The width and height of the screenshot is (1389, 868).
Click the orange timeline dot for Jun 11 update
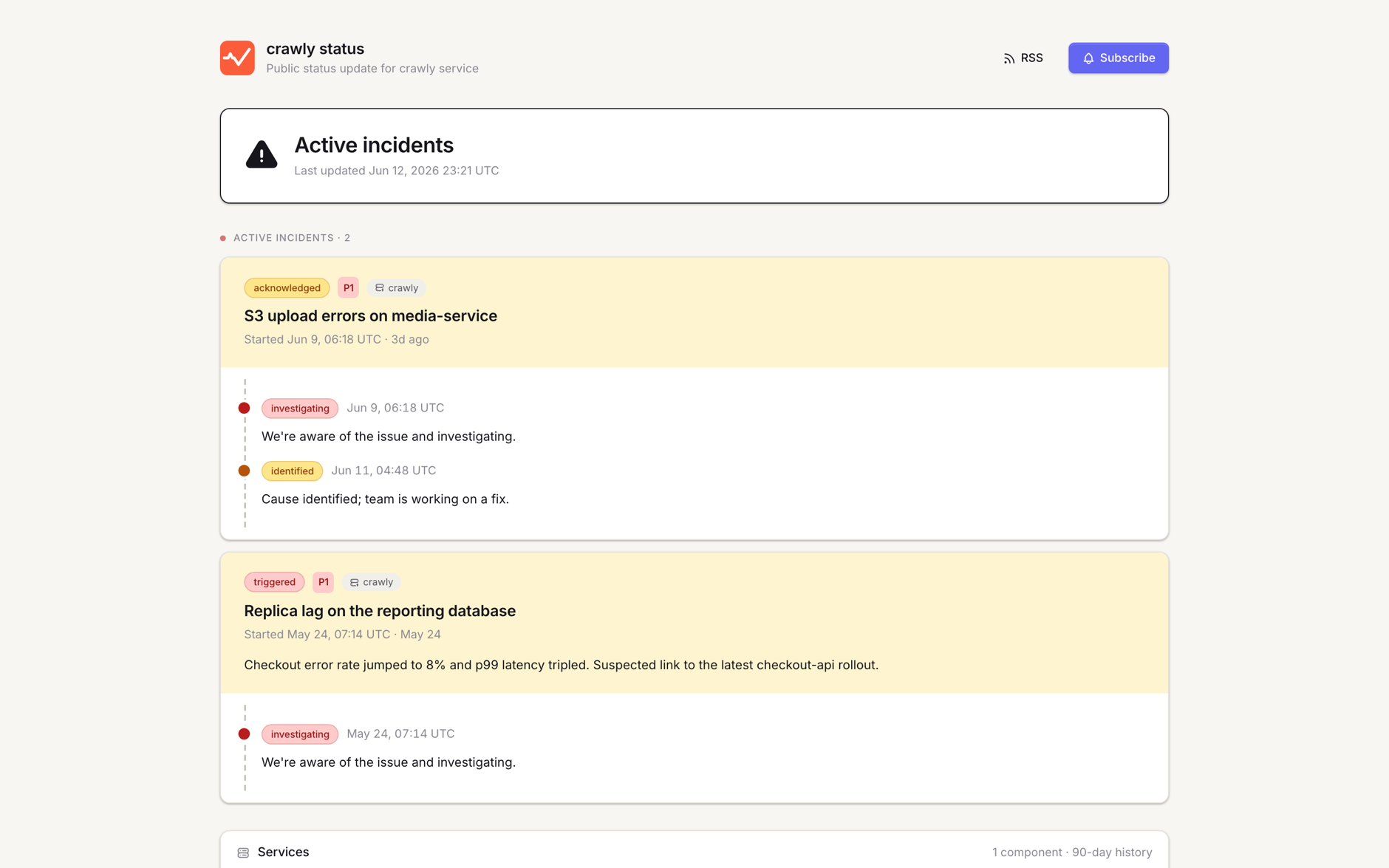coord(244,471)
